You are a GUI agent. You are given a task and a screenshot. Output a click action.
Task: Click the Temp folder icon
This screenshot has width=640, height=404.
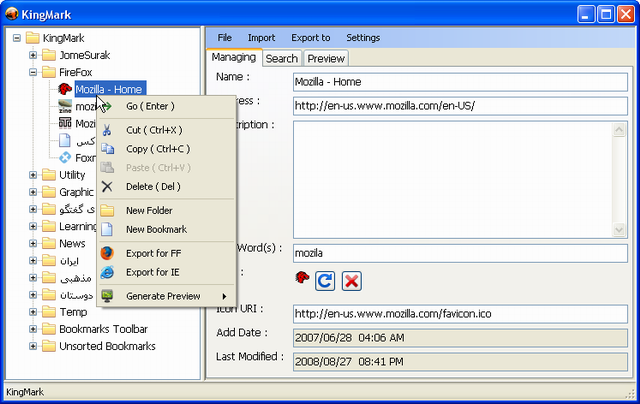click(49, 312)
